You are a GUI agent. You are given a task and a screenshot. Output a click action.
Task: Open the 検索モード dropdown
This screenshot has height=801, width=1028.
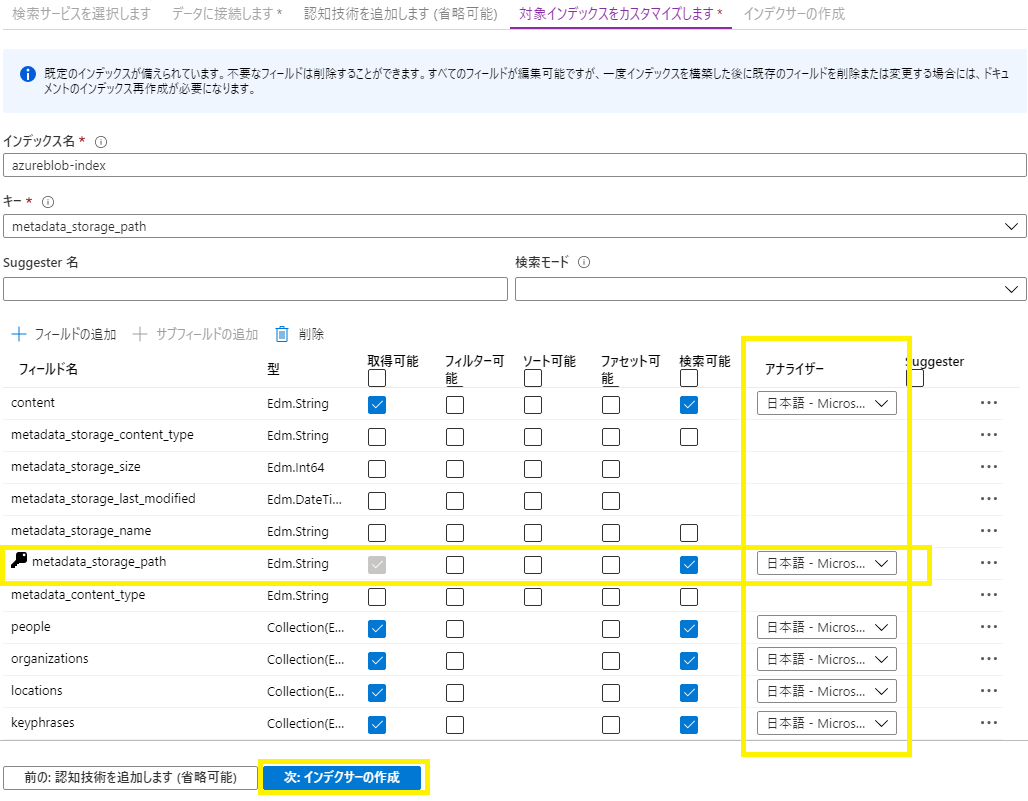coord(770,289)
